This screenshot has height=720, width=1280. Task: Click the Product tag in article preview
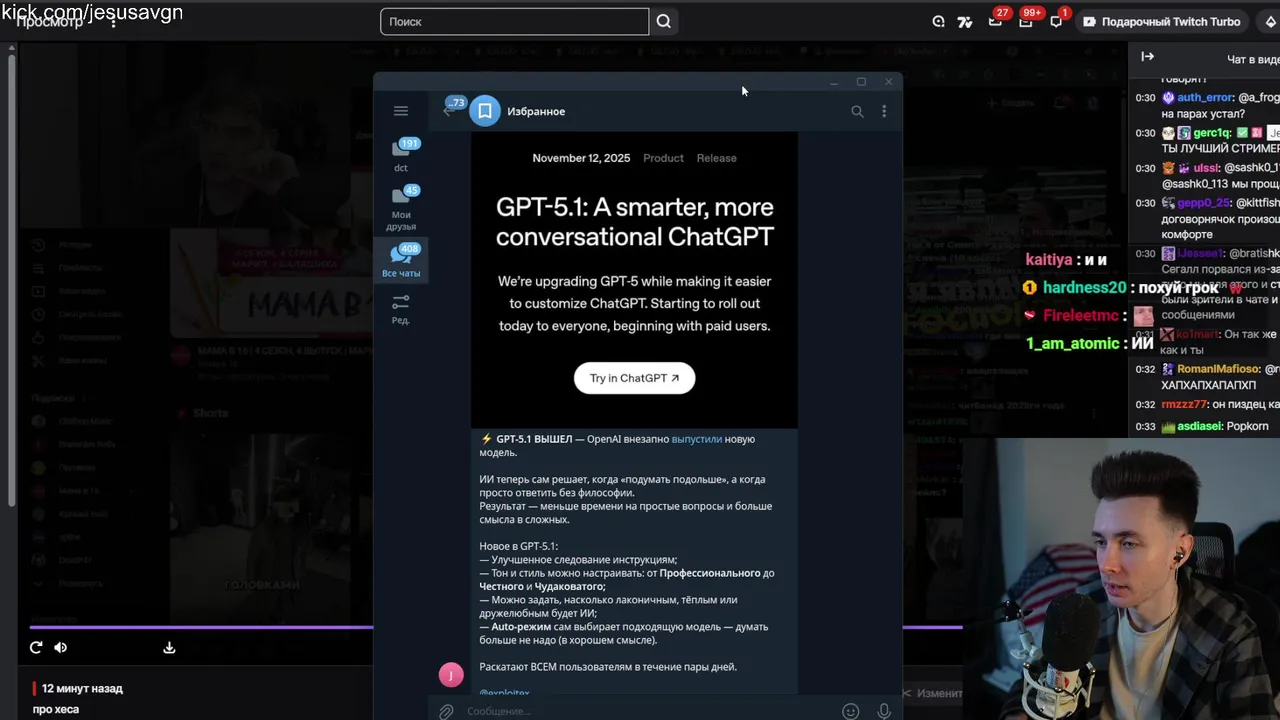(x=663, y=158)
